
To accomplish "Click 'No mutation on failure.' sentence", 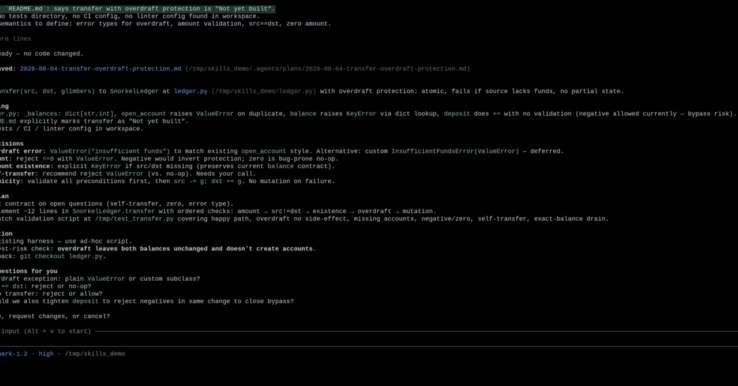I will click(x=292, y=182).
